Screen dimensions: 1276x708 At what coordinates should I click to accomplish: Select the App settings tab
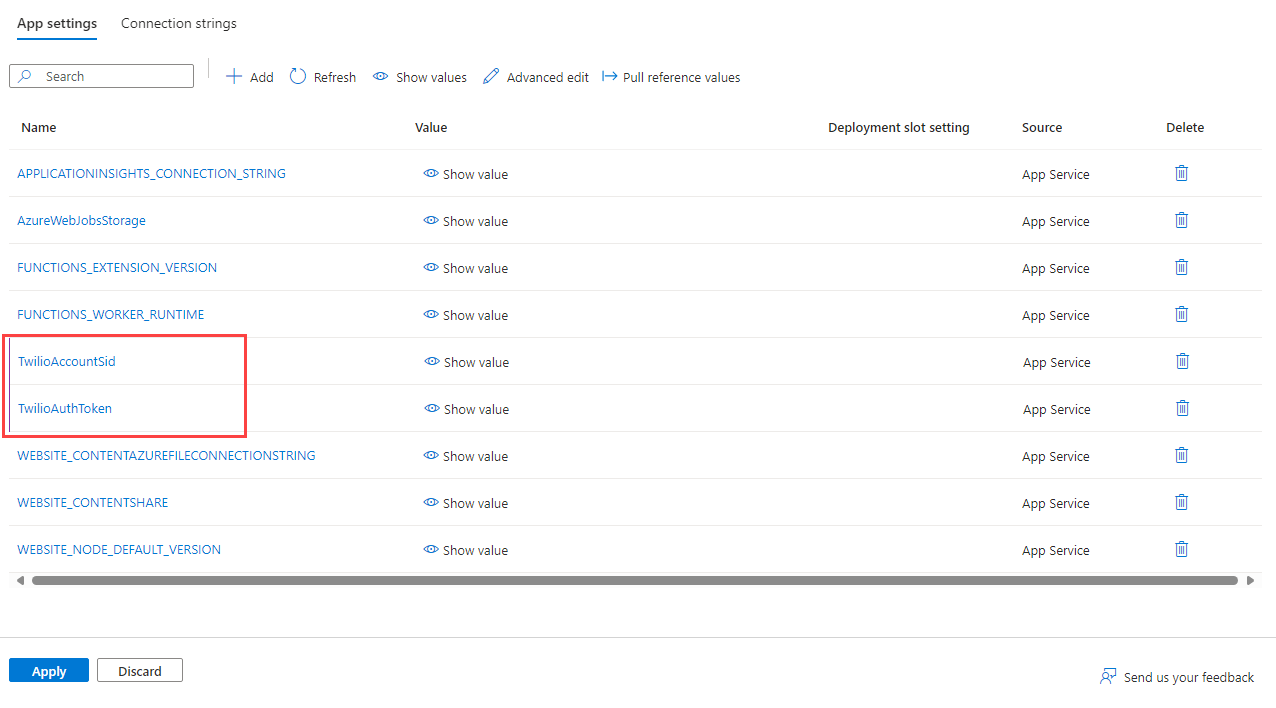pyautogui.click(x=57, y=23)
